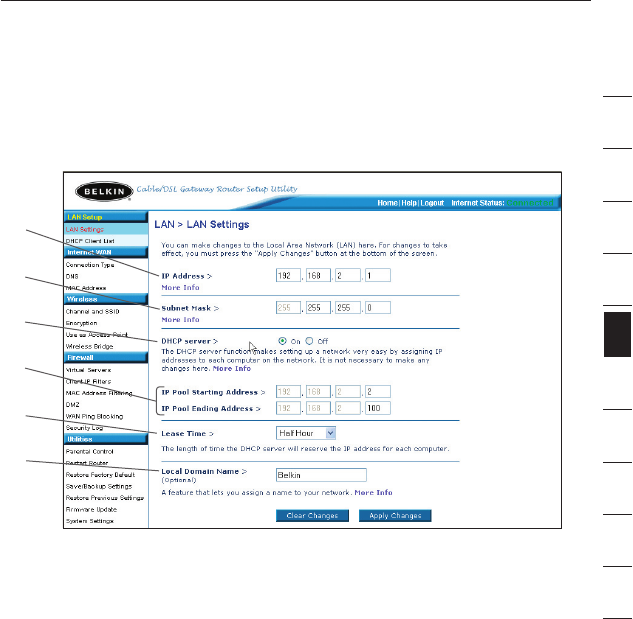Image resolution: width=633 pixels, height=619 pixels.
Task: Click the Utilities section header
Action: coord(106,439)
